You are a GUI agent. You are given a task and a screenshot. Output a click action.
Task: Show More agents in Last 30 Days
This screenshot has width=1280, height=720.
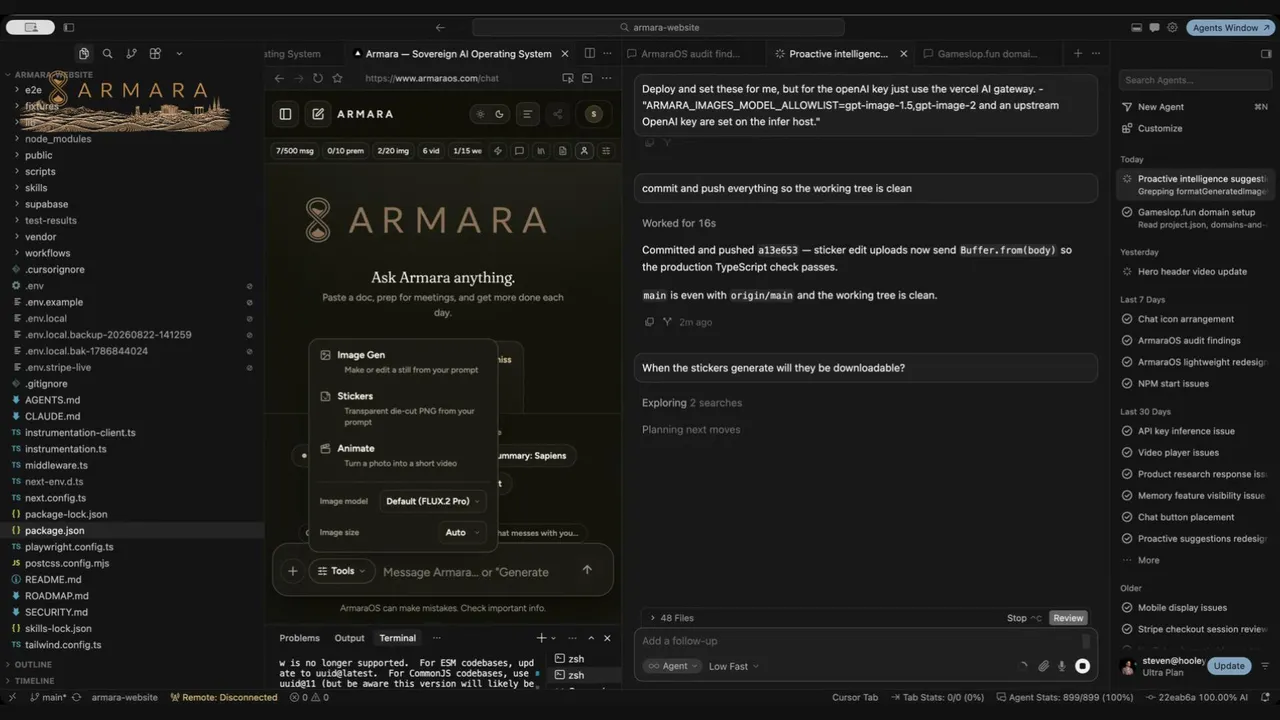[x=1148, y=560]
